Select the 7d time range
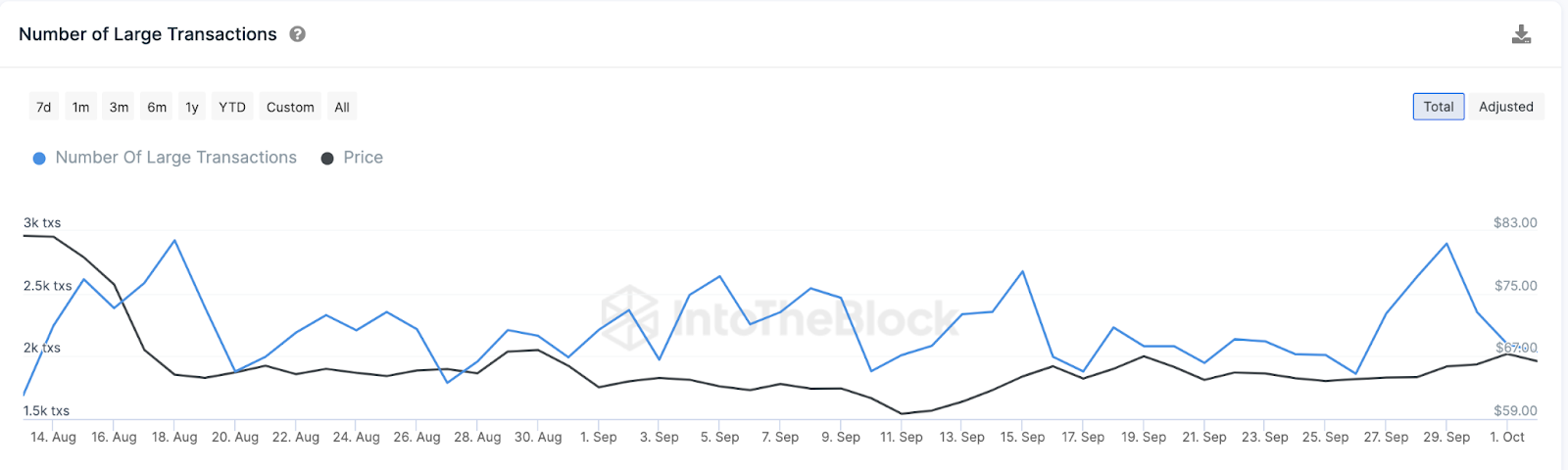This screenshot has height=470, width=1568. pyautogui.click(x=44, y=107)
